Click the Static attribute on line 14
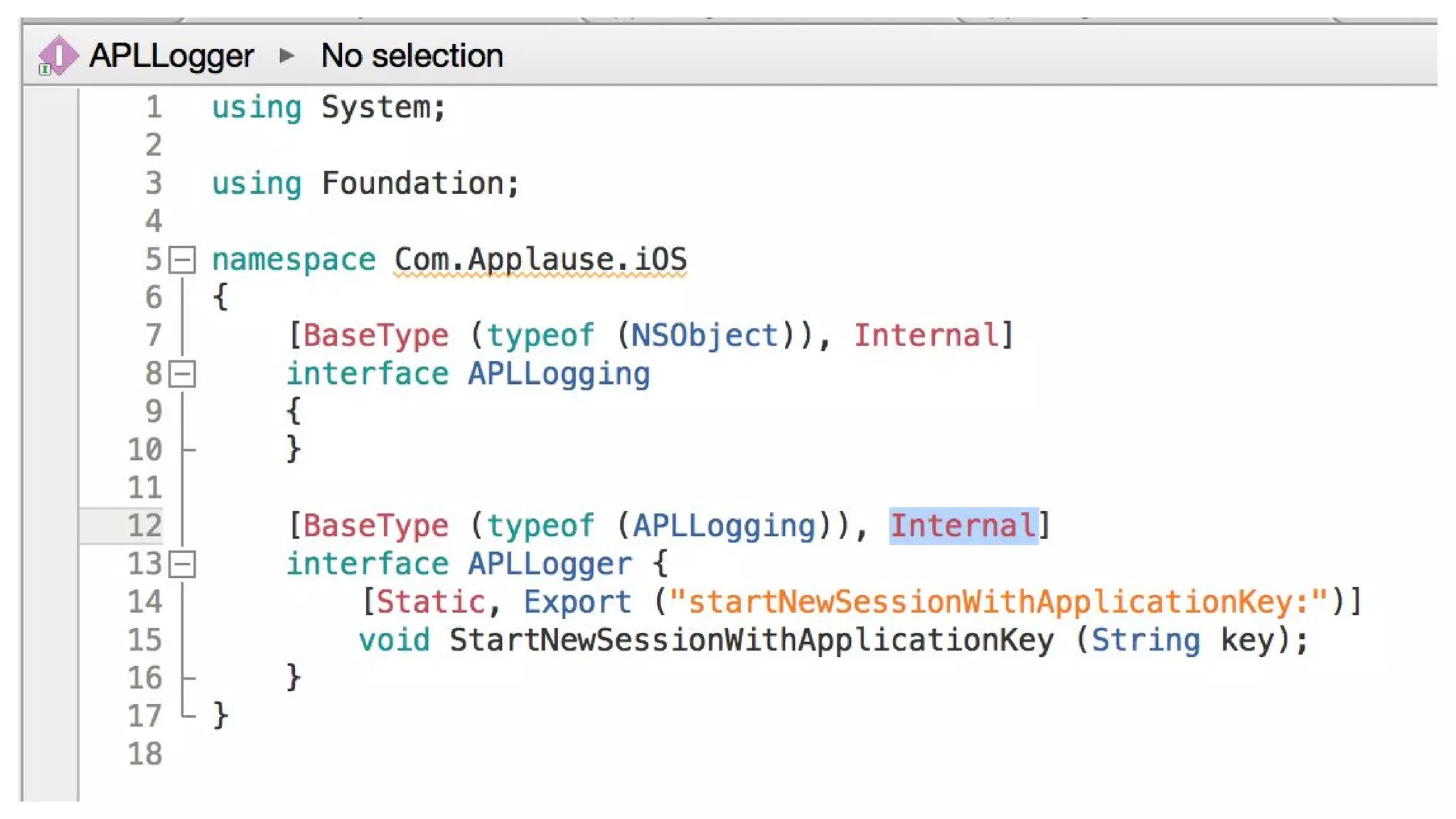This screenshot has height=819, width=1456. click(429, 602)
